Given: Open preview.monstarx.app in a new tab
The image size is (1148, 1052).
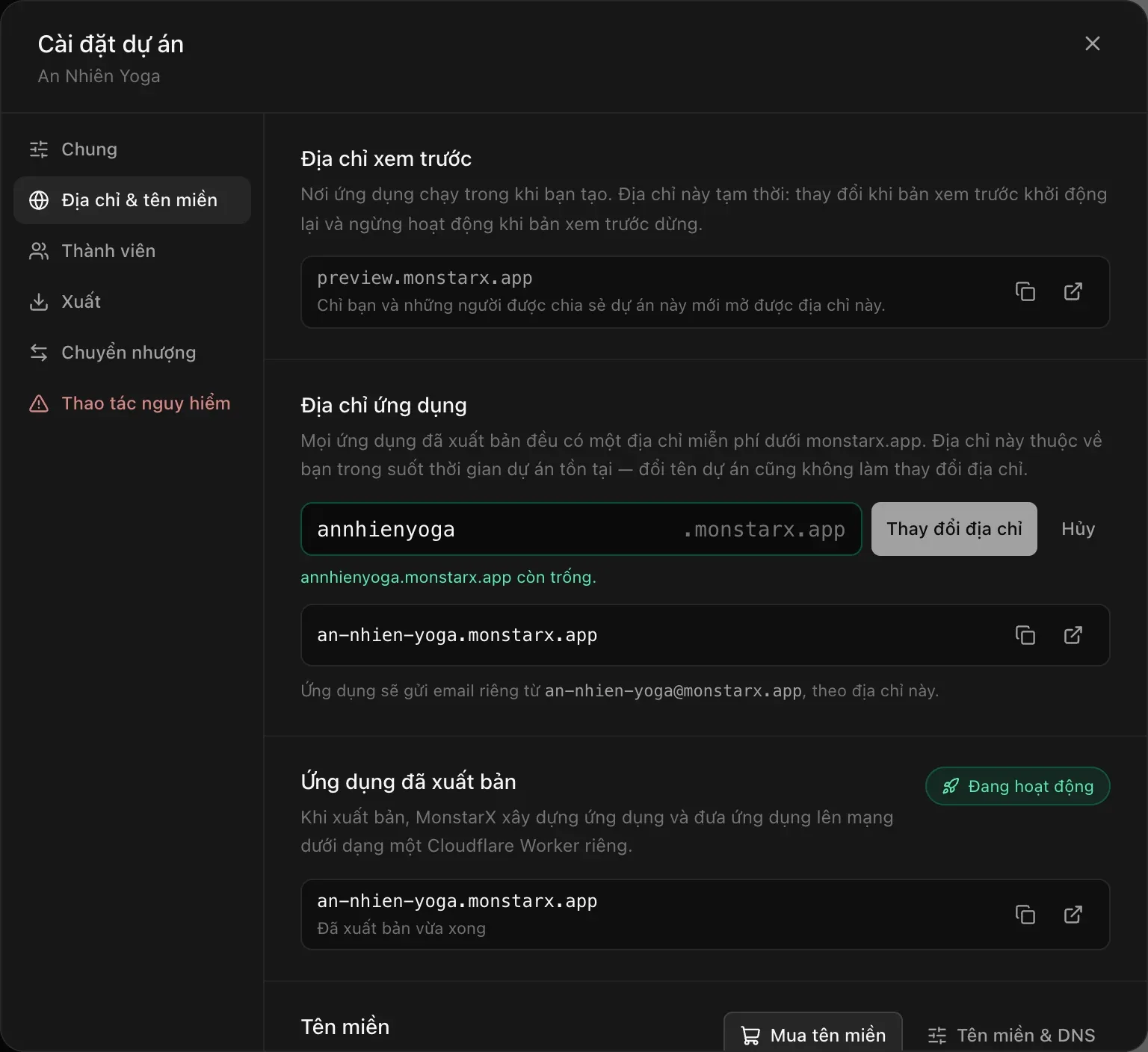Looking at the screenshot, I should coord(1073,291).
